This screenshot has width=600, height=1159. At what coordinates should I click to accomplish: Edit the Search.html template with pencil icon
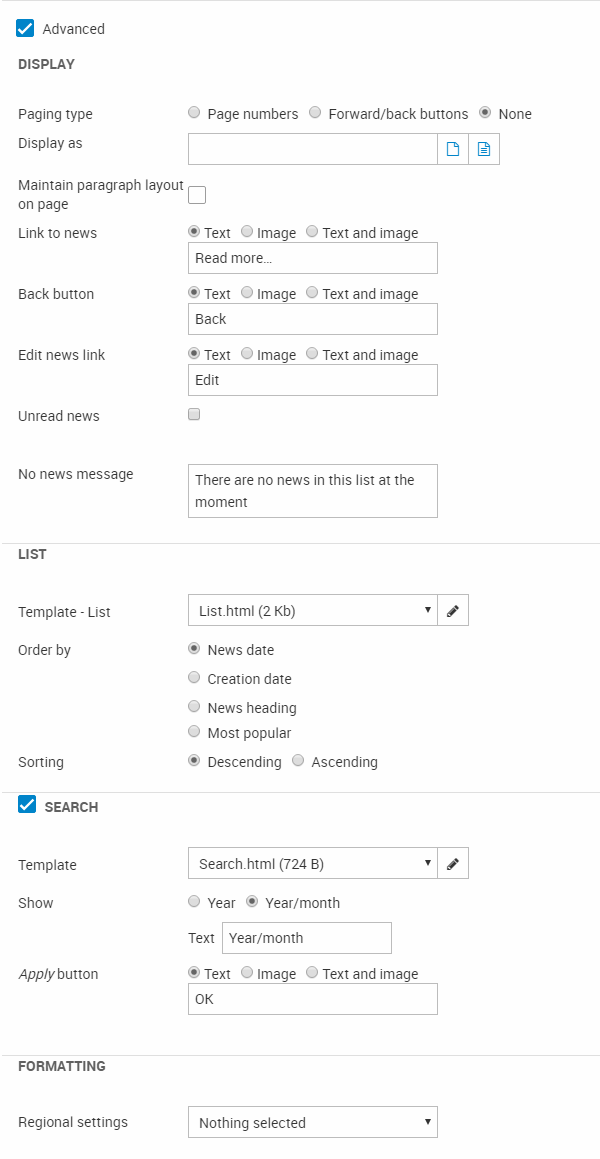pos(453,864)
